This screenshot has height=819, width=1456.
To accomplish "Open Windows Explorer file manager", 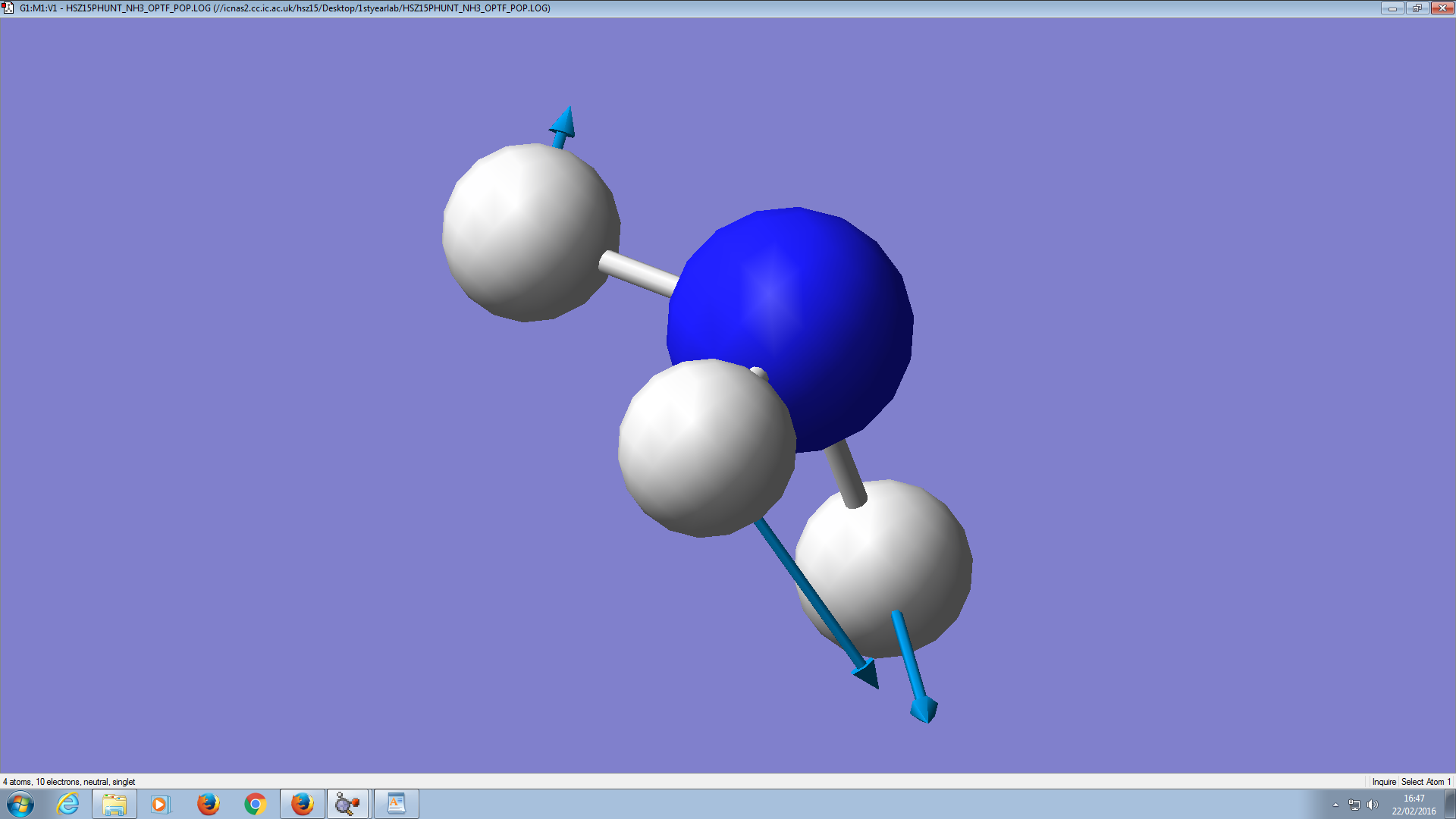I will (x=115, y=804).
